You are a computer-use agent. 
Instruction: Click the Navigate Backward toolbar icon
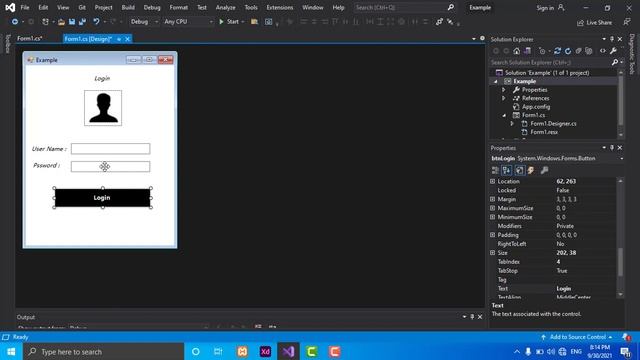click(15, 22)
